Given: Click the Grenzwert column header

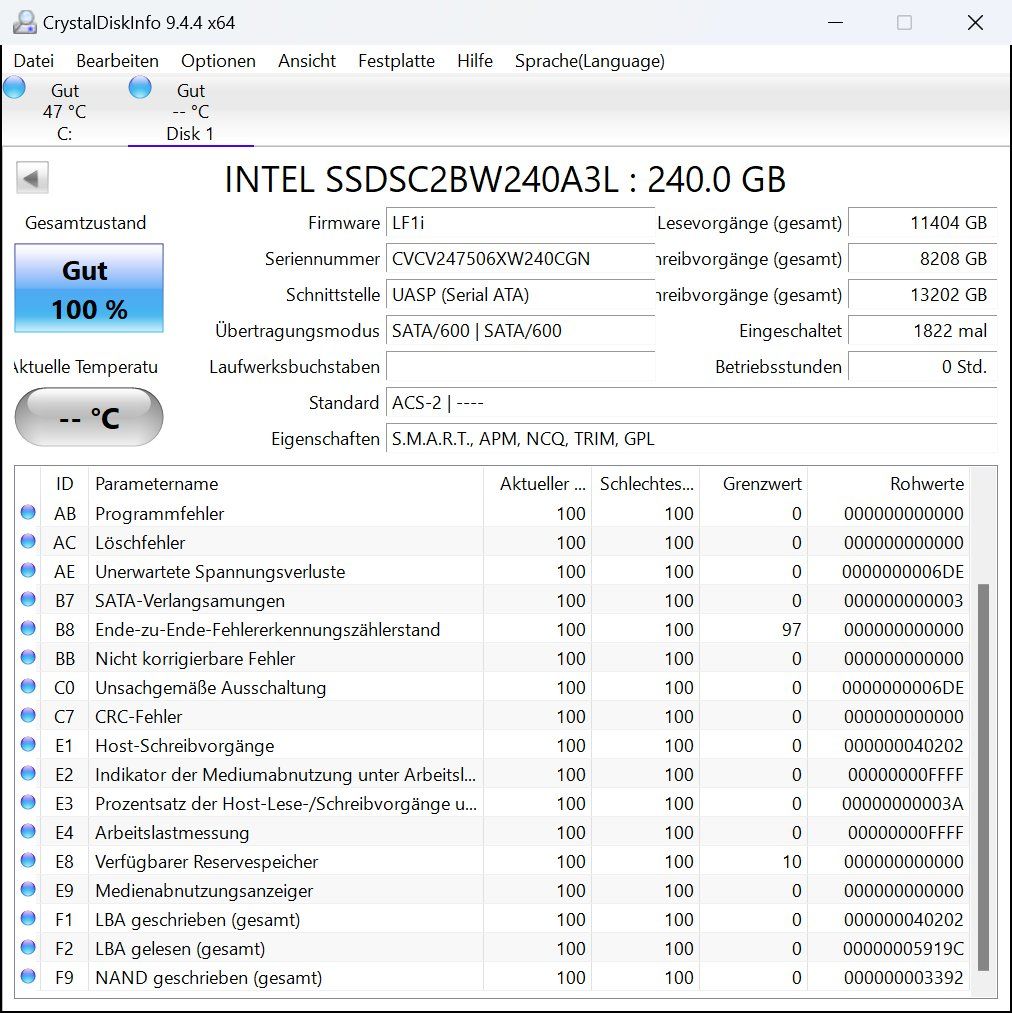Looking at the screenshot, I should (x=754, y=484).
